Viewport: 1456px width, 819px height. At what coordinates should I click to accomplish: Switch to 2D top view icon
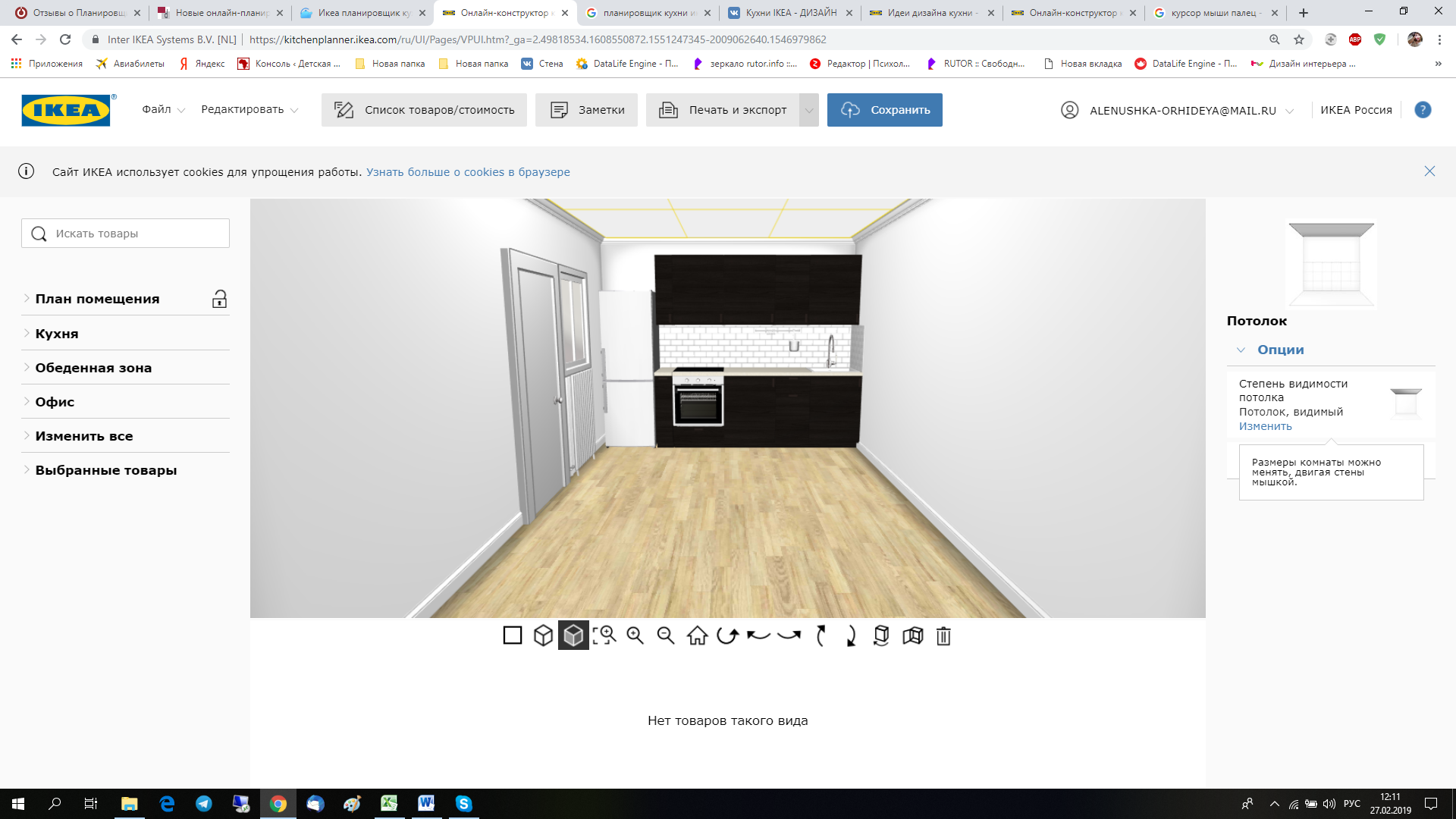513,635
